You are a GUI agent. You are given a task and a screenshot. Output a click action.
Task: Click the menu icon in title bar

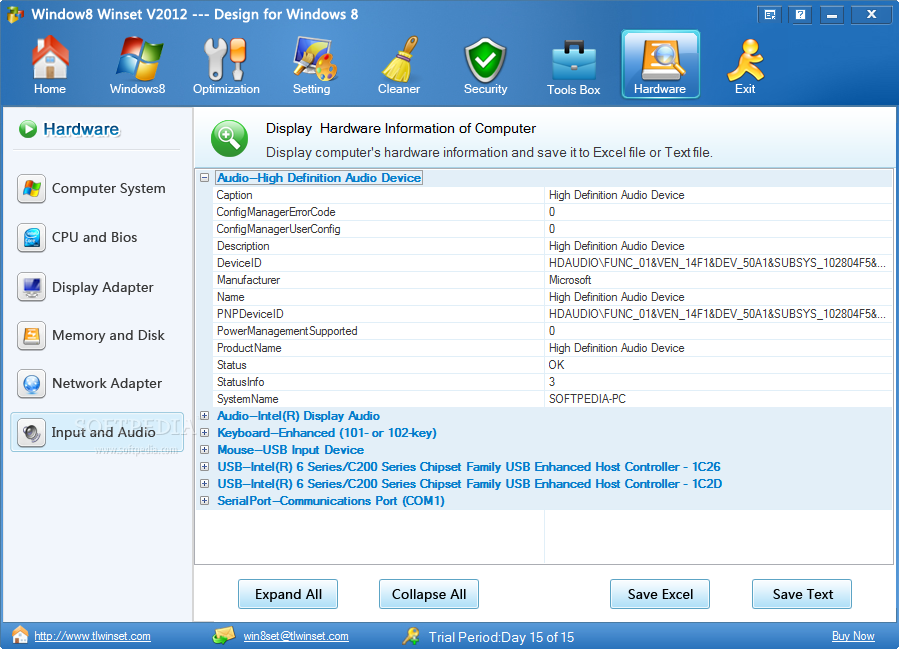[x=770, y=15]
